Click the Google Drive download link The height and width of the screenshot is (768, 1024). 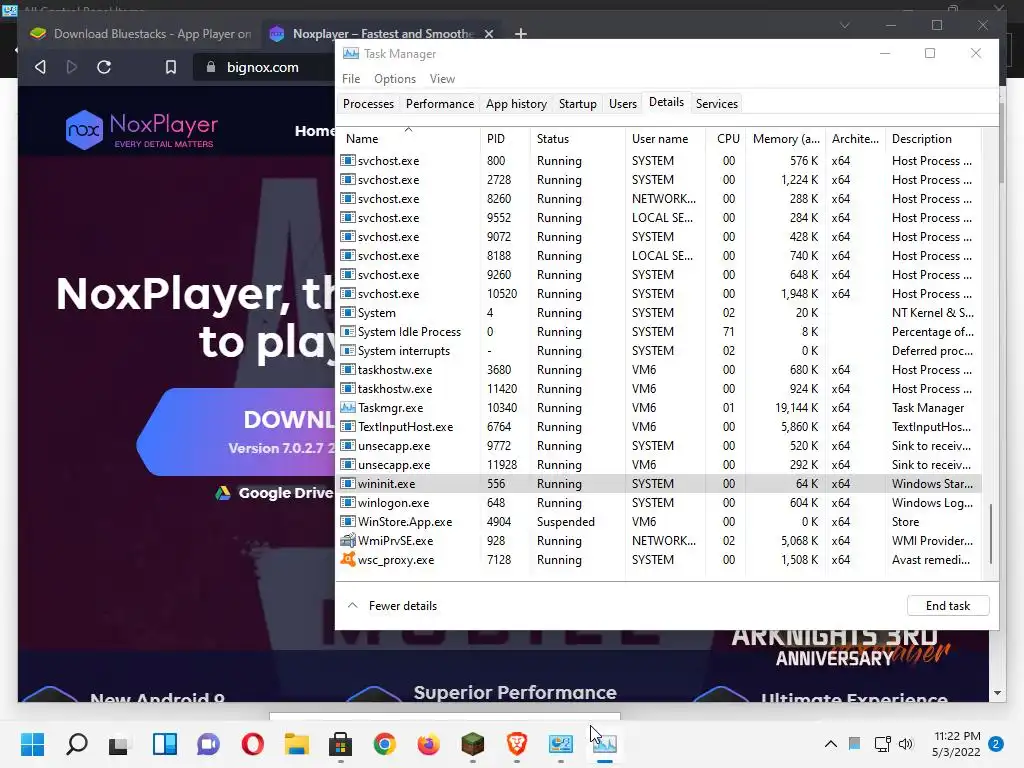pyautogui.click(x=274, y=493)
